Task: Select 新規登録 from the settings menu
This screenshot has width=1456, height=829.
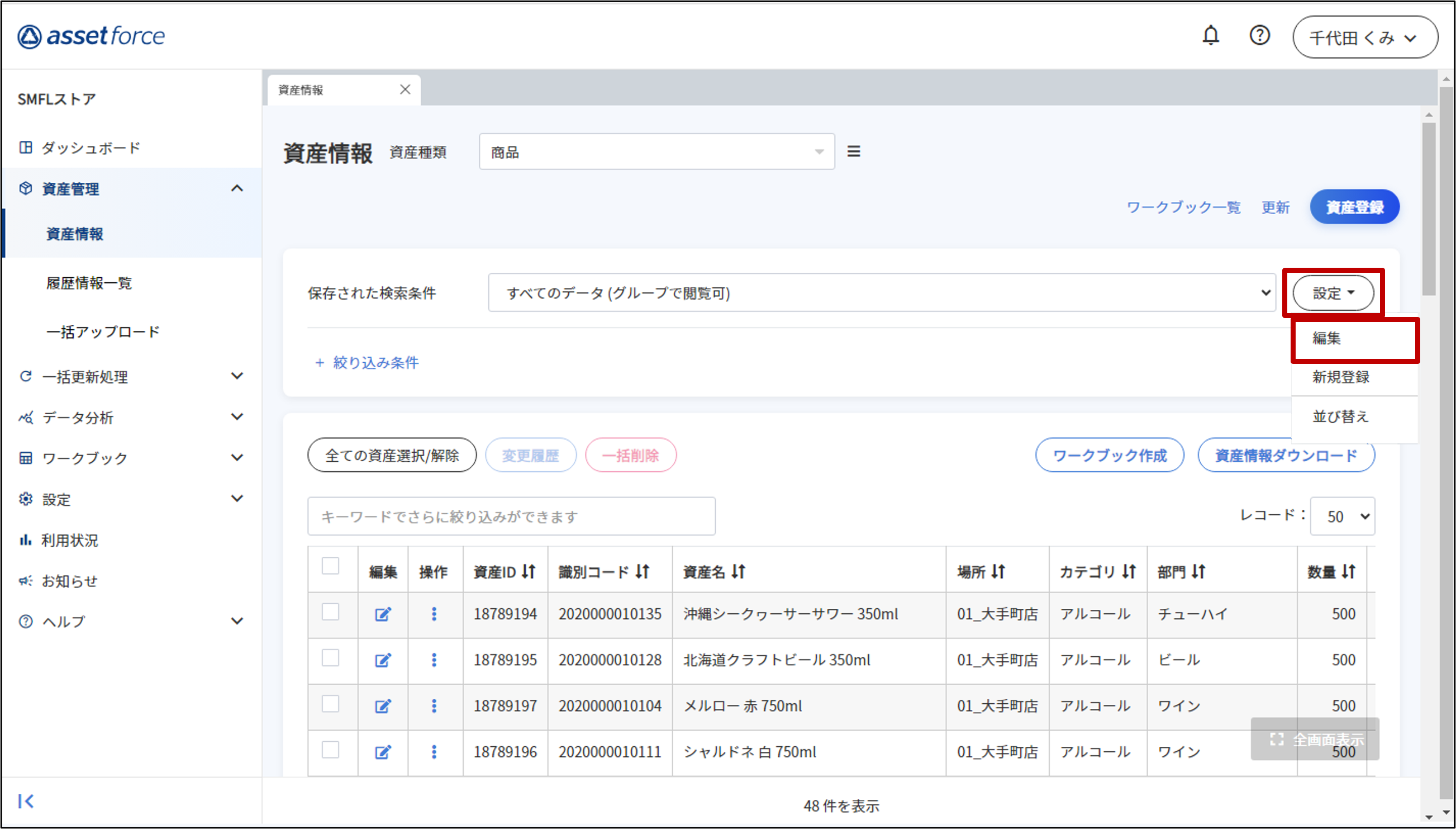Action: 1340,377
